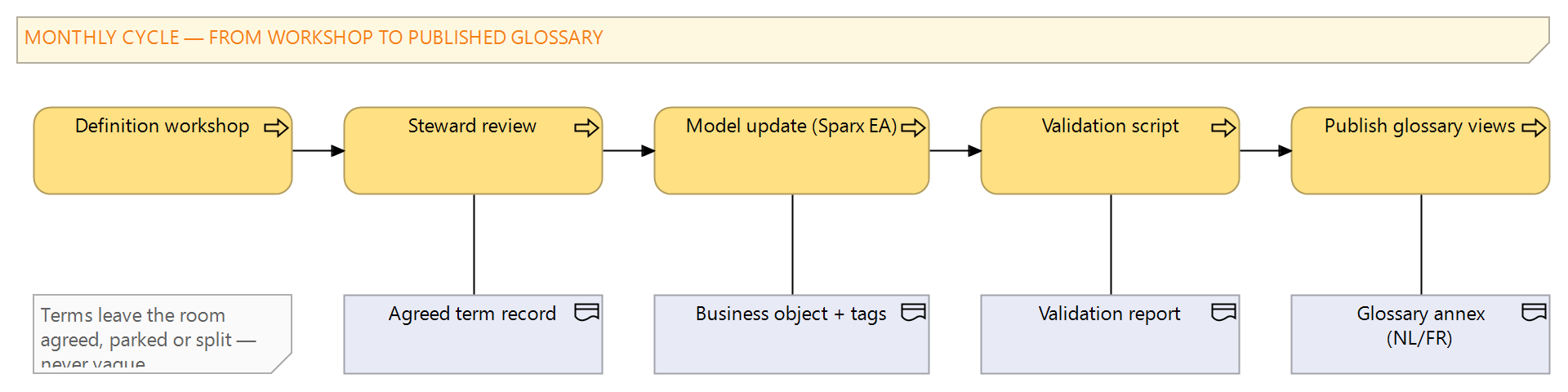Select connector between Publish glossary views and Glossary annex
Viewport: 1568px width, 392px height.
click(1421, 244)
